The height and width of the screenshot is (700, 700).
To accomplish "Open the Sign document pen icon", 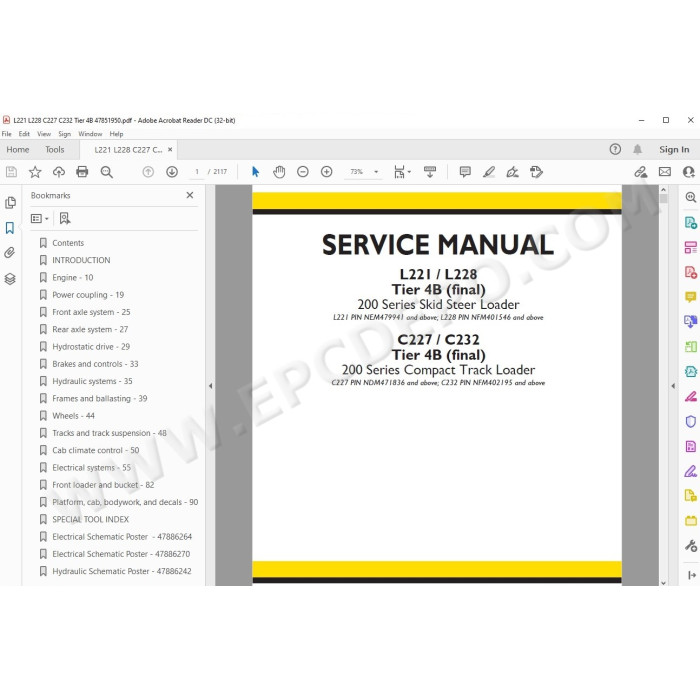I will 512,172.
